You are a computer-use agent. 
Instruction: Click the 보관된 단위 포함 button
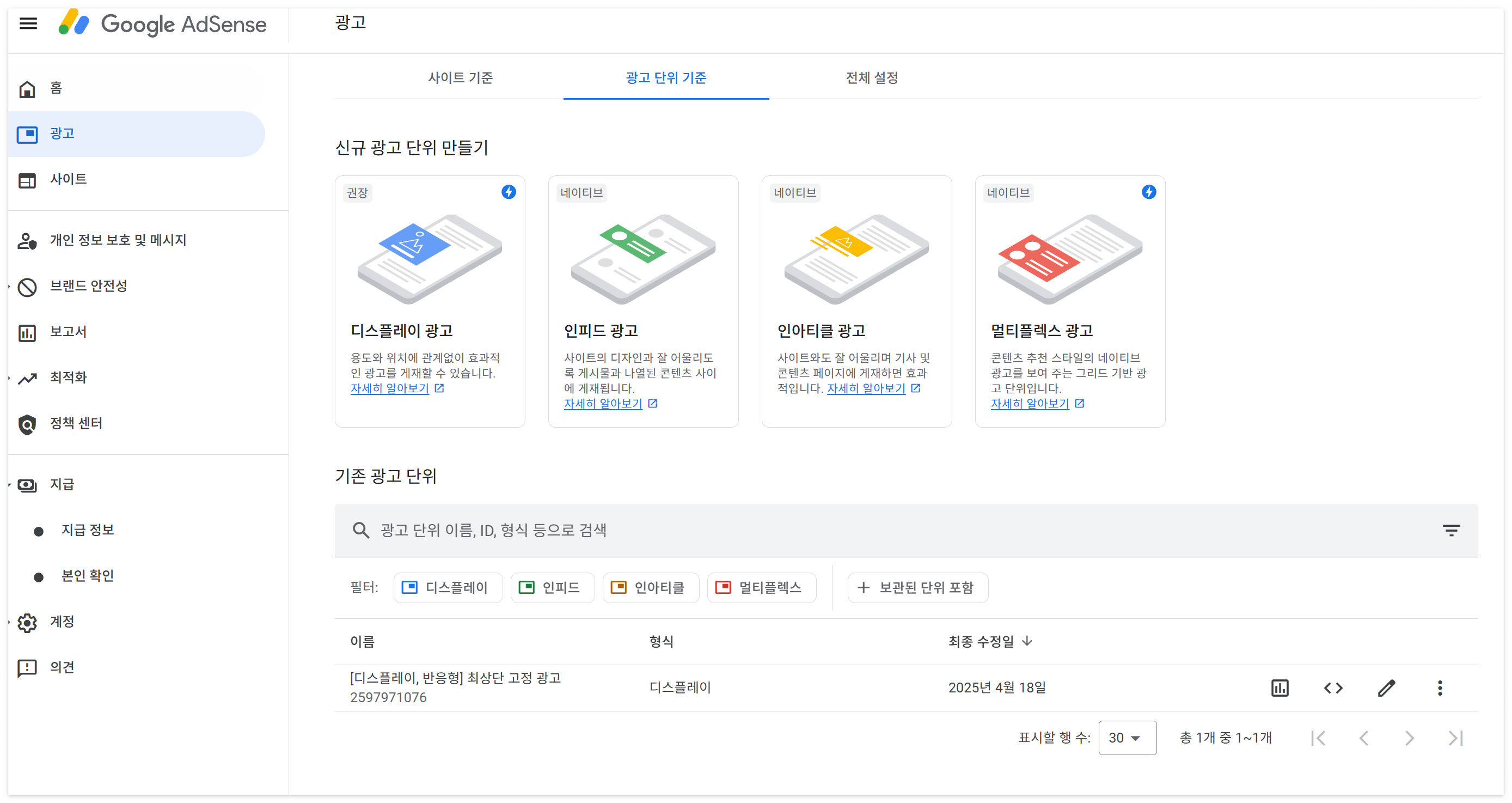[x=917, y=587]
